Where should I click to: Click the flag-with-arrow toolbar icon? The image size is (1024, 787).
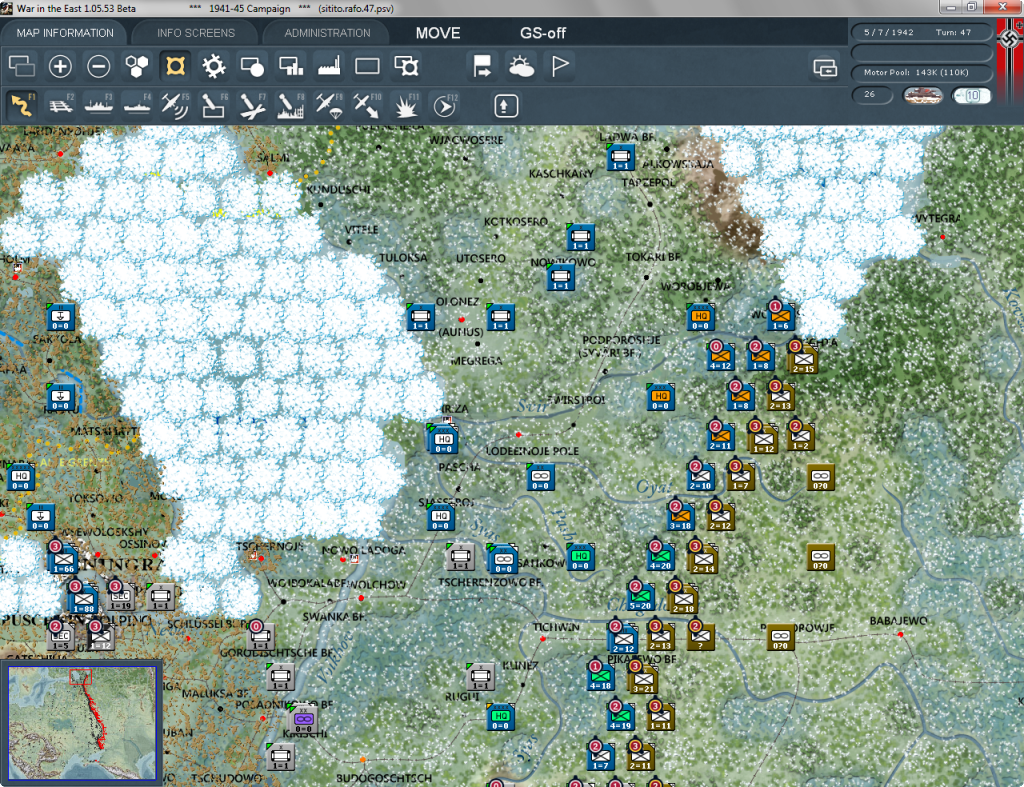[x=482, y=66]
